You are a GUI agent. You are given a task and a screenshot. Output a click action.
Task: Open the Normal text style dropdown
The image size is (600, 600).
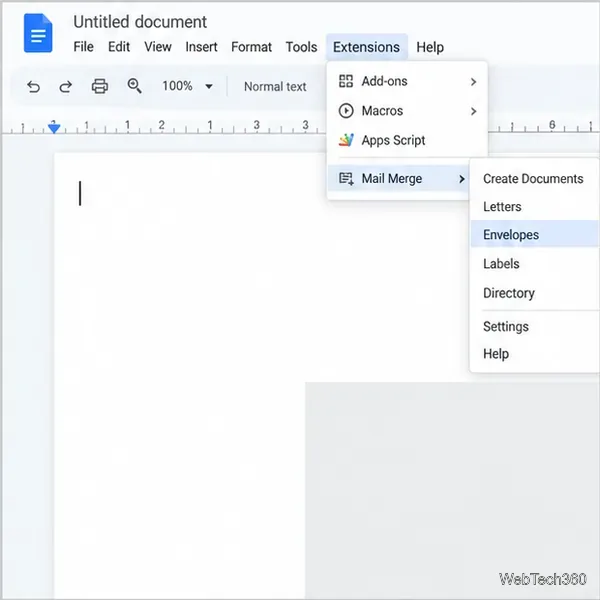pos(275,86)
